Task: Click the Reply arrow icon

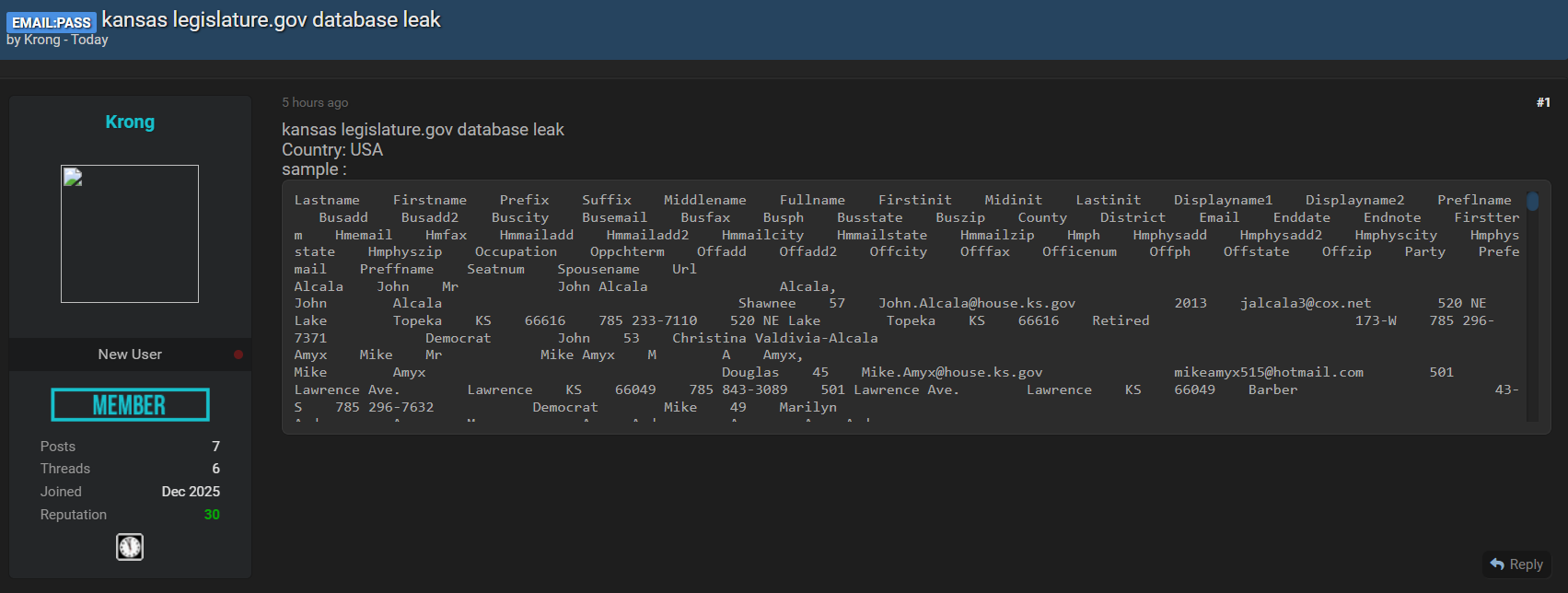Action: (x=1497, y=564)
